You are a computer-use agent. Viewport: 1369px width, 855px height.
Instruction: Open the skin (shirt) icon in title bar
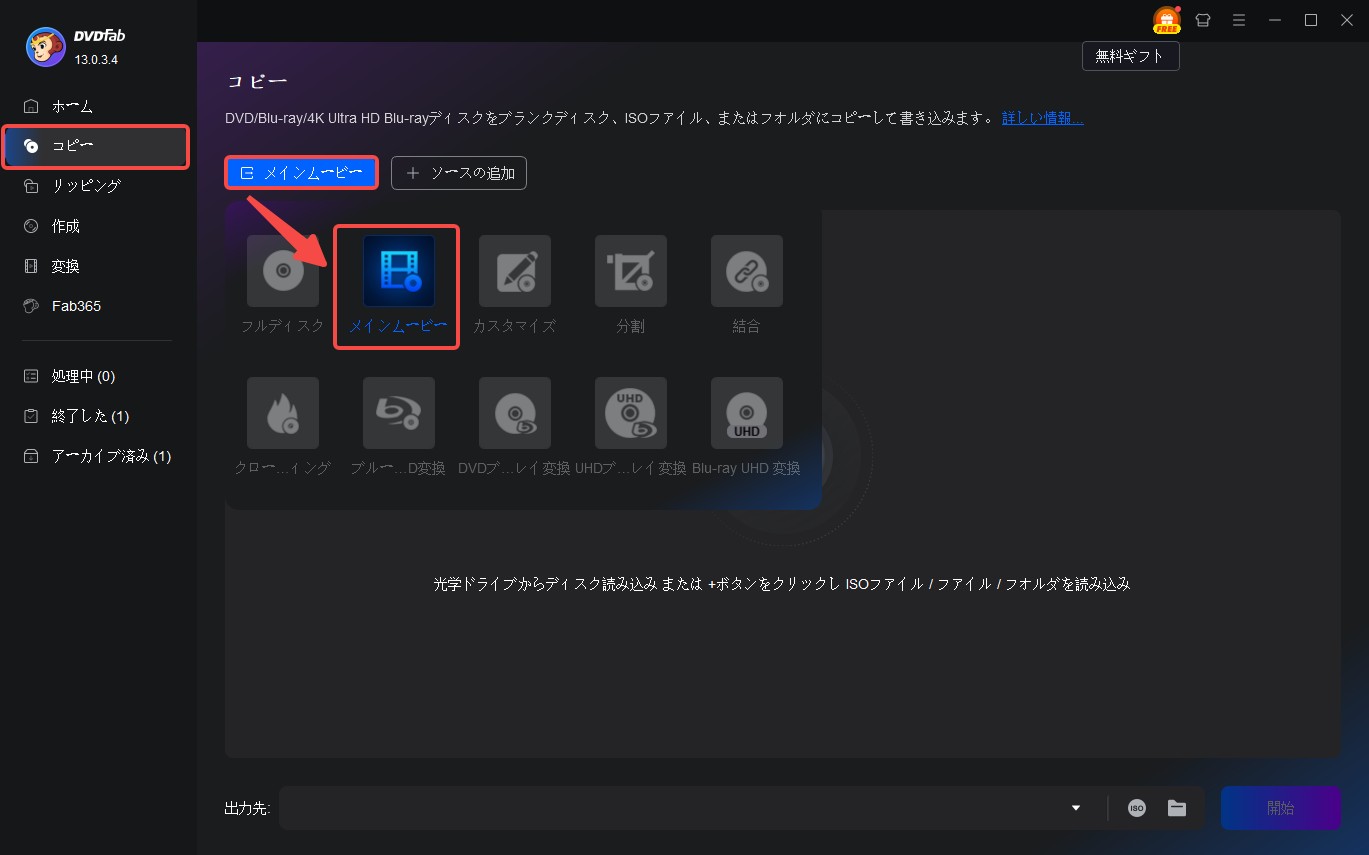(1204, 20)
